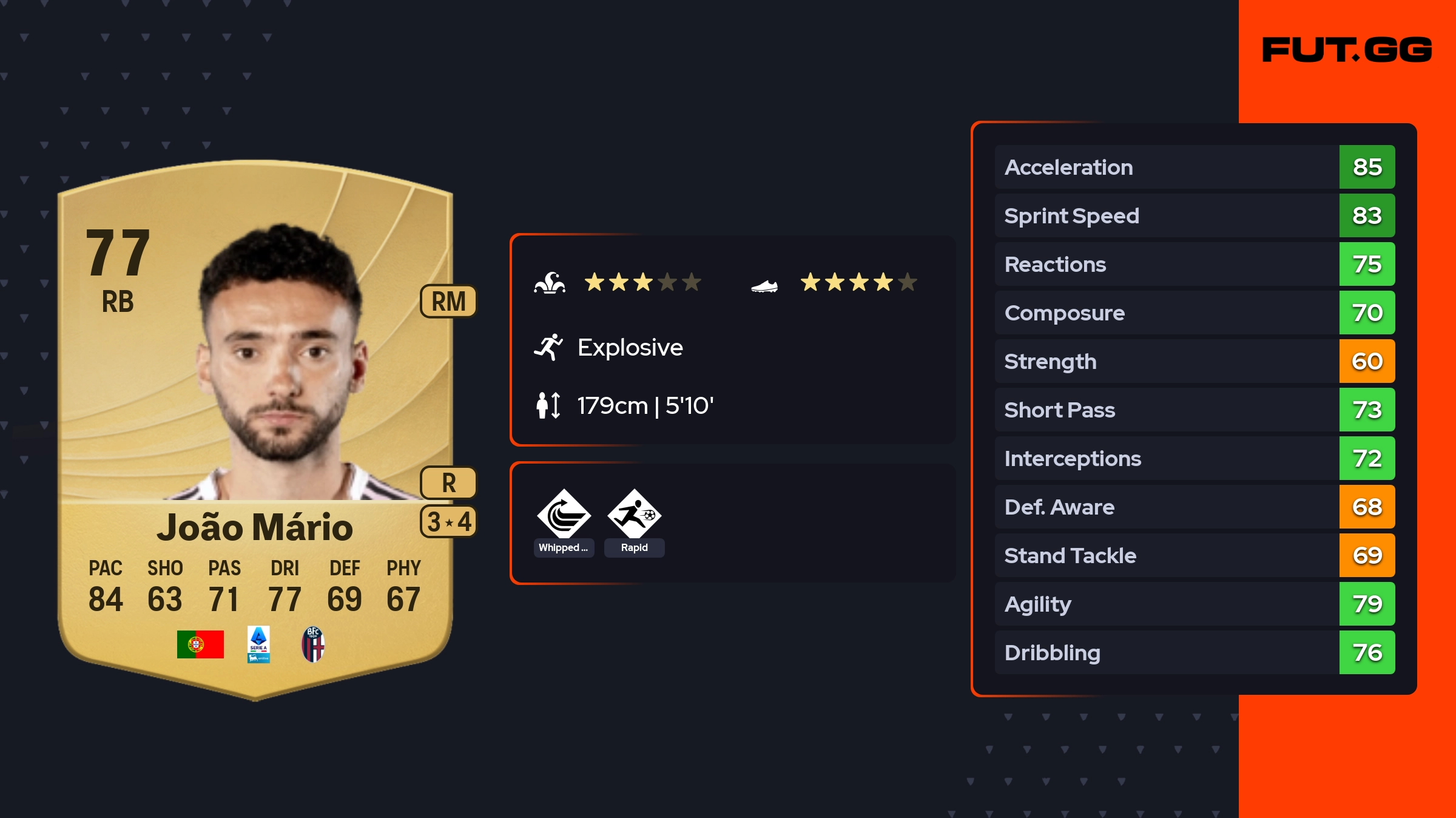Screen dimensions: 1456x818
Task: Click the weak foot boot icon
Action: coord(764,285)
